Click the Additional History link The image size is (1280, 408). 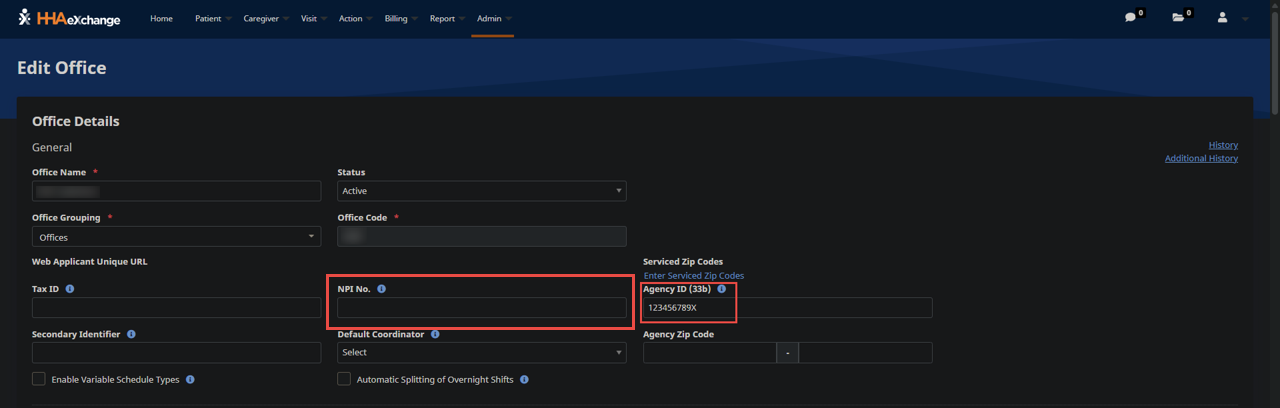click(1201, 158)
